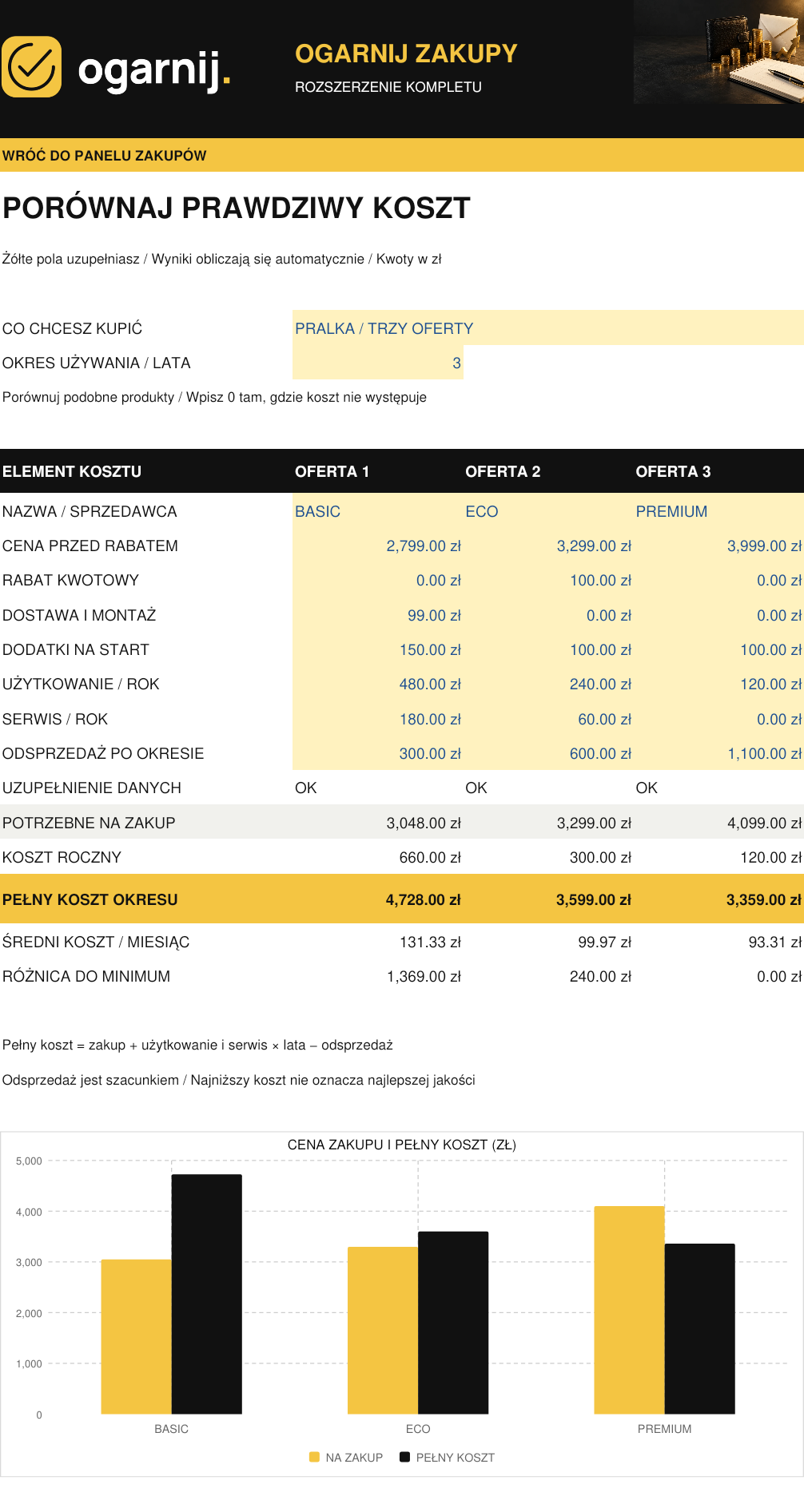The image size is (804, 1512).
Task: Edit the 1,100.00 zł resale value cell
Action: [x=718, y=753]
